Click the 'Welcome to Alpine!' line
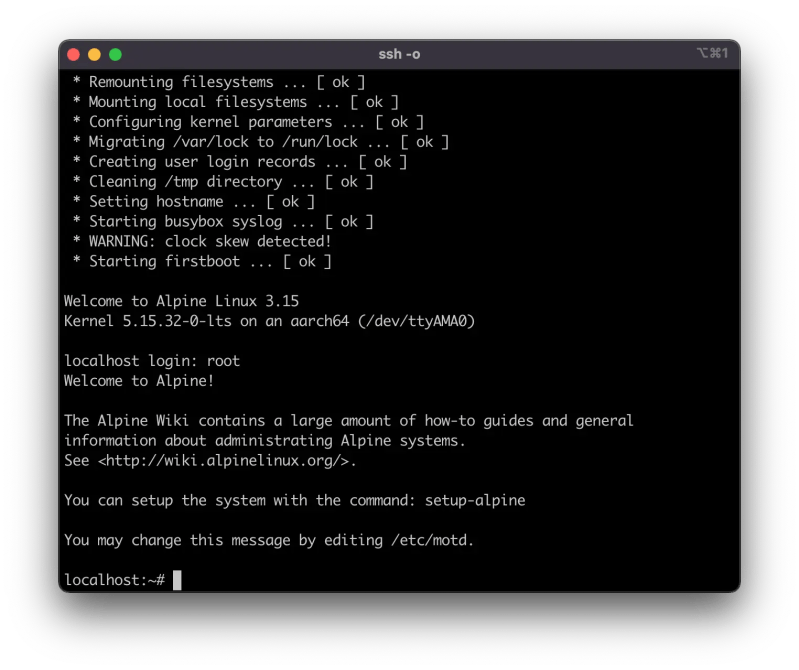 pos(139,381)
